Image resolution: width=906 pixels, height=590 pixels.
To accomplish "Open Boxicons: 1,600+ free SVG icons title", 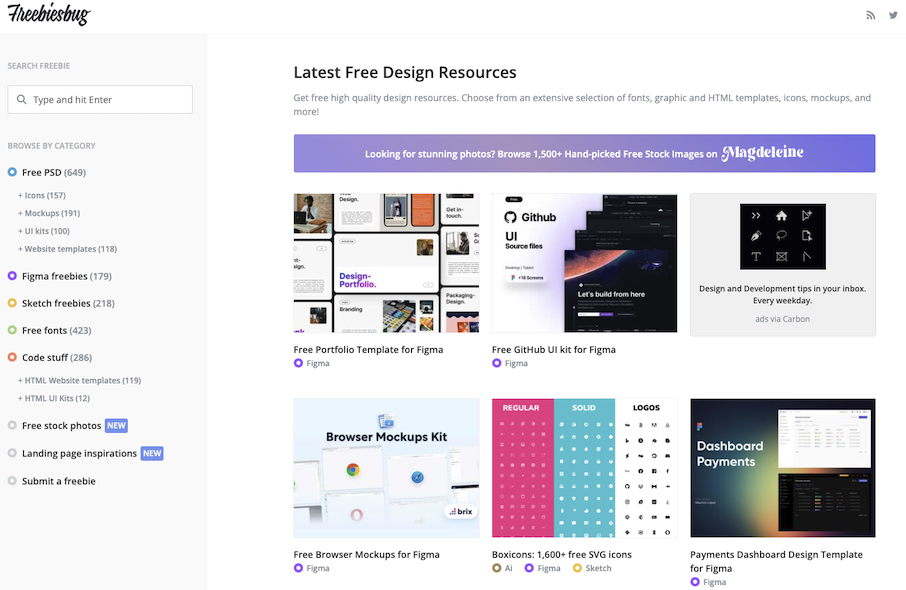I will (x=562, y=555).
